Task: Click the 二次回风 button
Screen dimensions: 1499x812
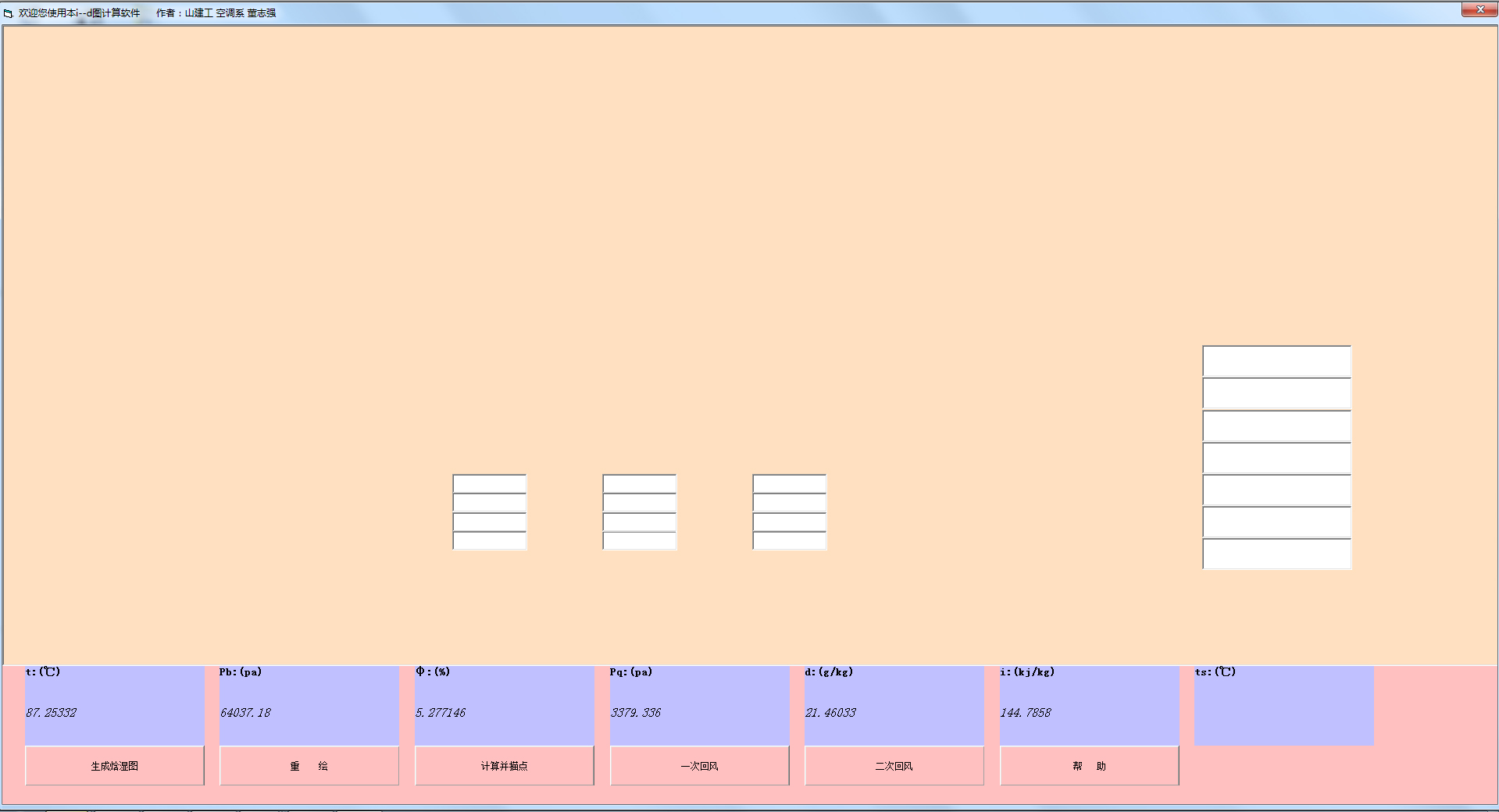Action: pyautogui.click(x=894, y=766)
